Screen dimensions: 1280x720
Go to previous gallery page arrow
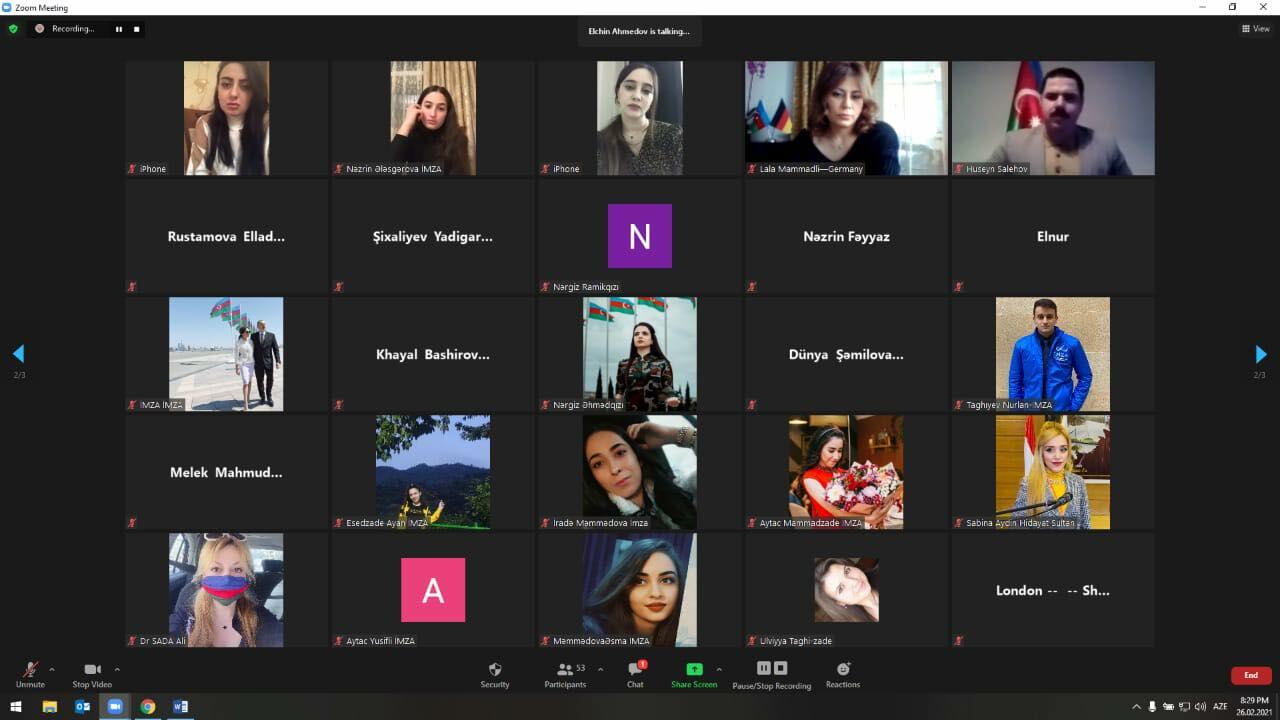point(18,354)
